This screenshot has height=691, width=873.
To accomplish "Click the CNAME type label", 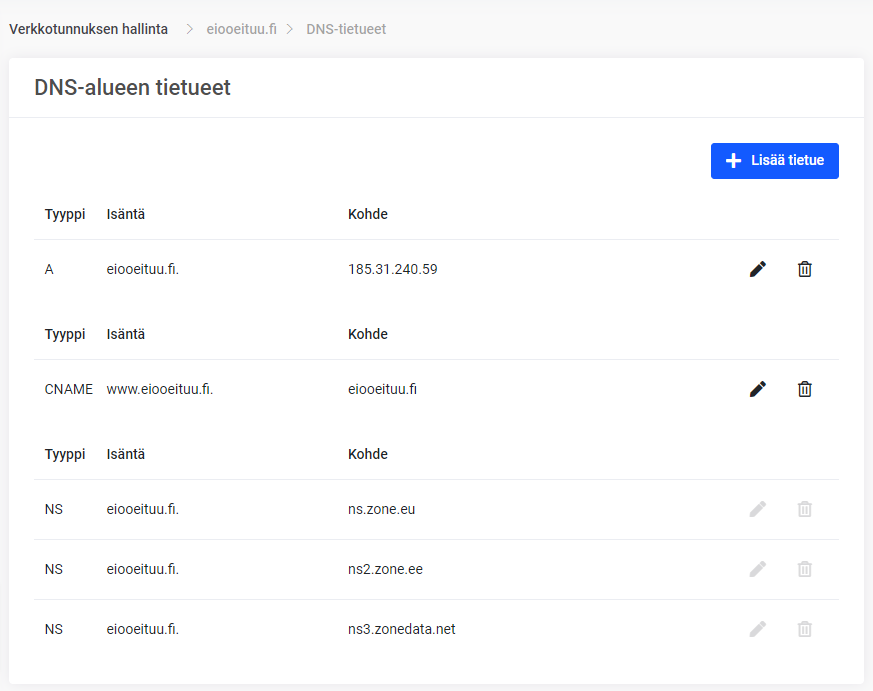I will click(x=69, y=389).
